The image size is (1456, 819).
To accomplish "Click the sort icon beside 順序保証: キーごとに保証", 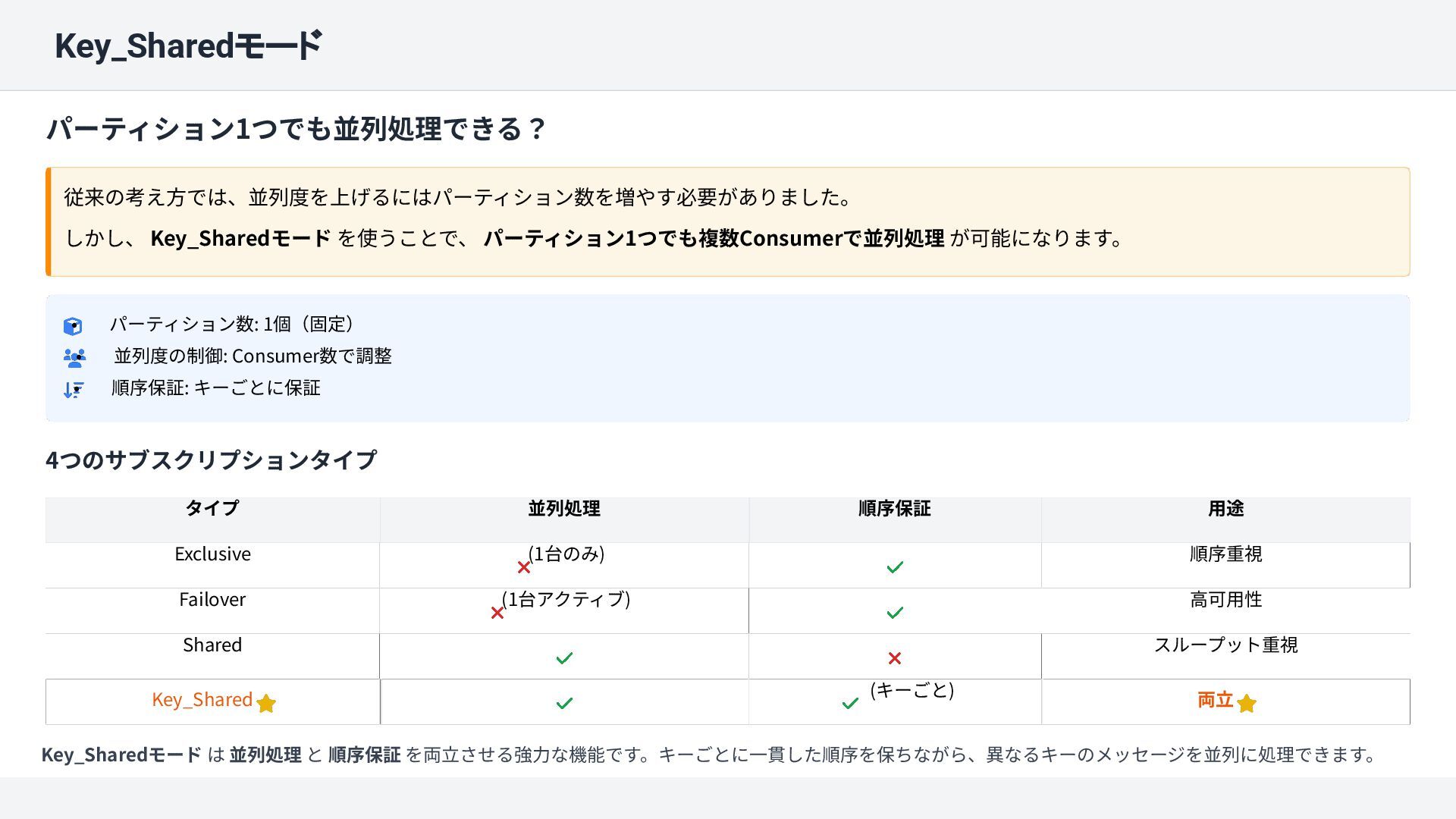I will (74, 390).
